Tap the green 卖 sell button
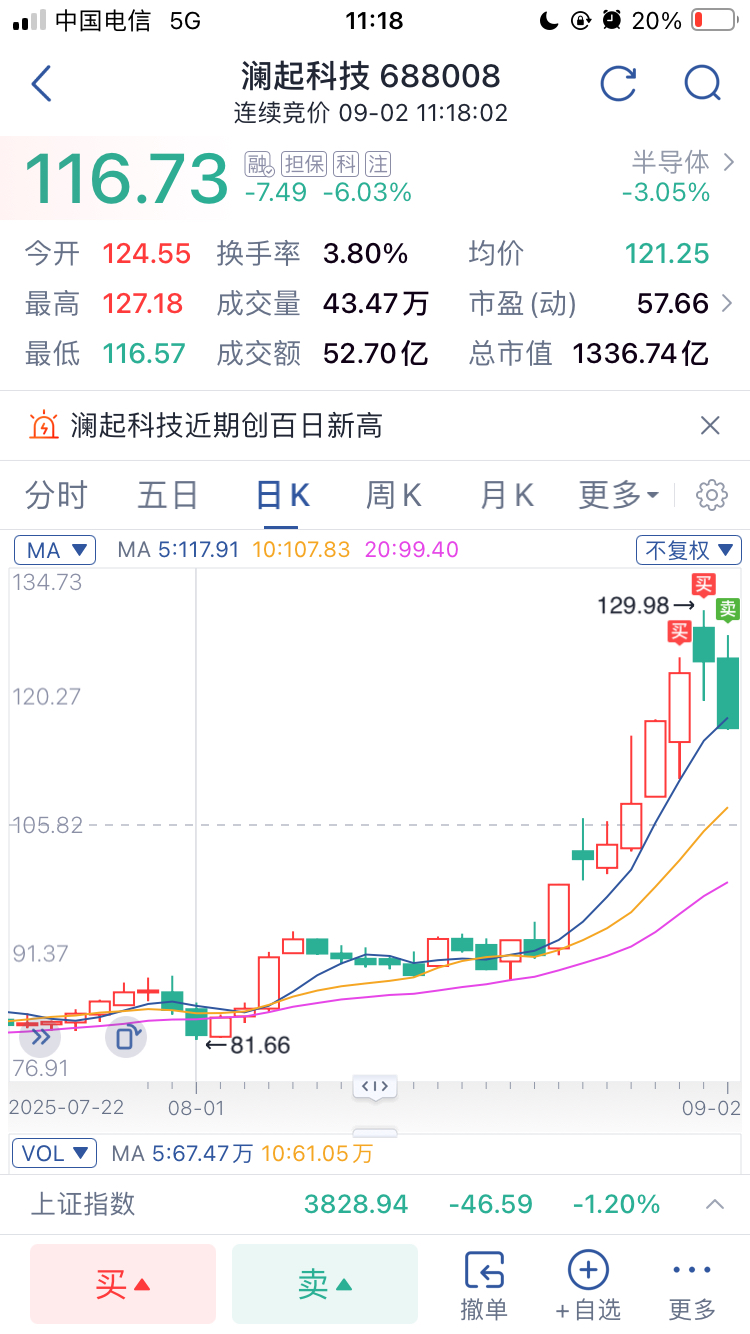 (x=325, y=1285)
